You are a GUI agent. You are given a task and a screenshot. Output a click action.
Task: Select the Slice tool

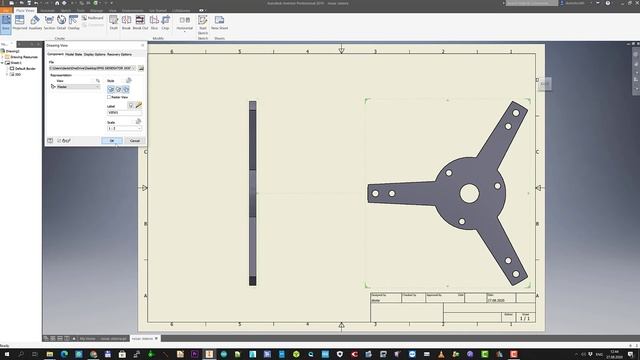tap(154, 23)
